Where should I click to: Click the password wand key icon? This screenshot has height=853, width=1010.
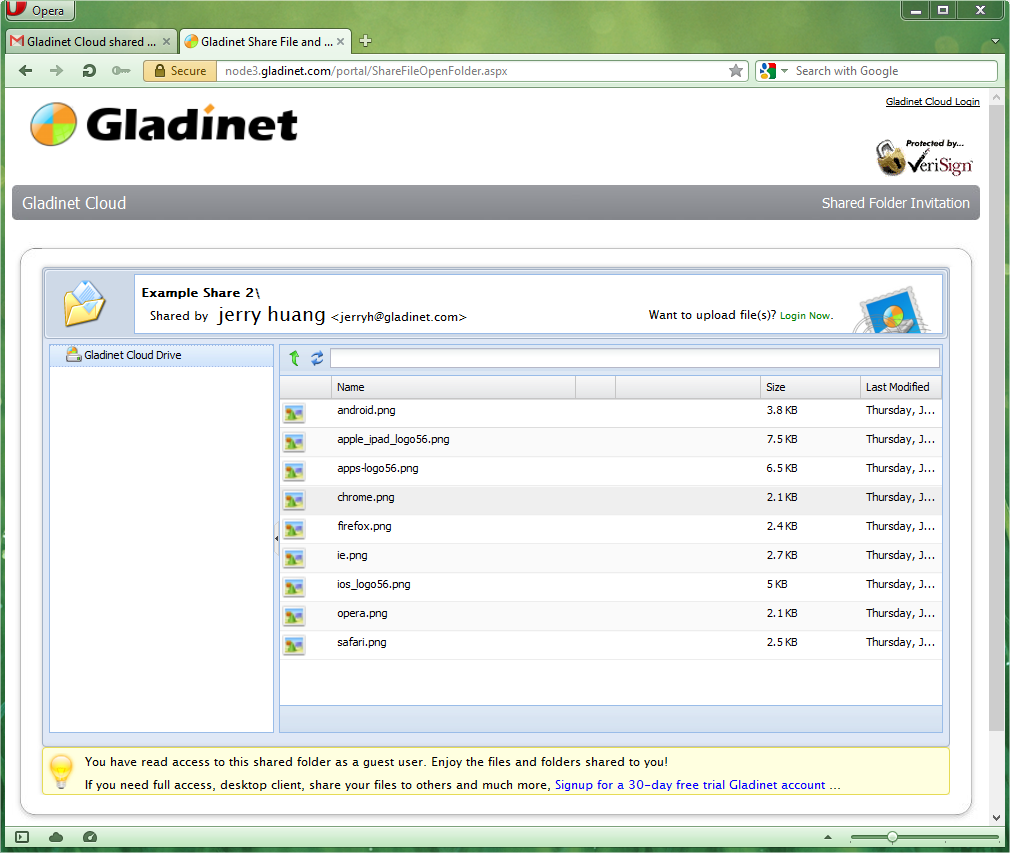tap(120, 71)
